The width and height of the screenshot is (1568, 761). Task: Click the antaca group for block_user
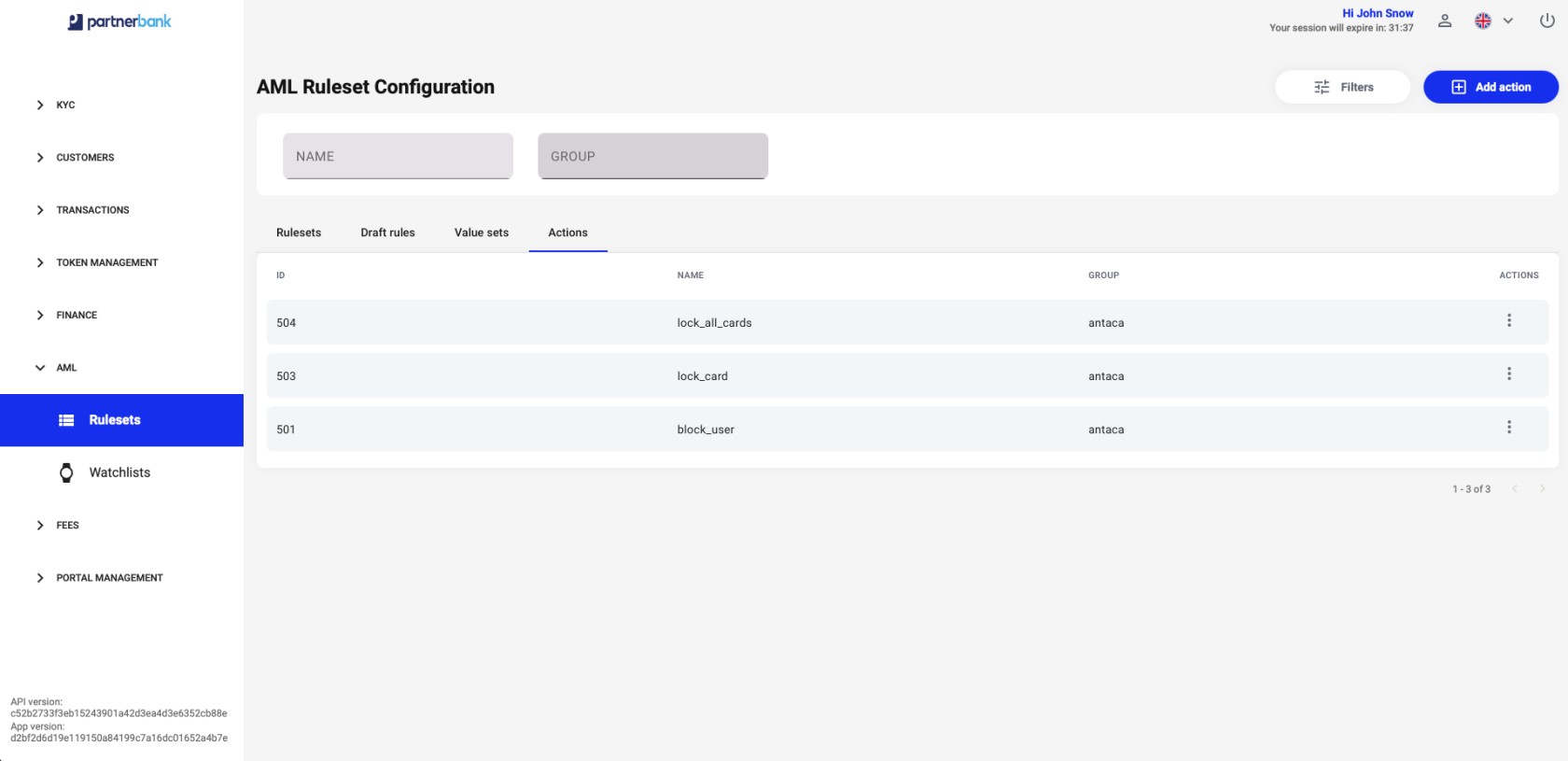(x=1106, y=430)
